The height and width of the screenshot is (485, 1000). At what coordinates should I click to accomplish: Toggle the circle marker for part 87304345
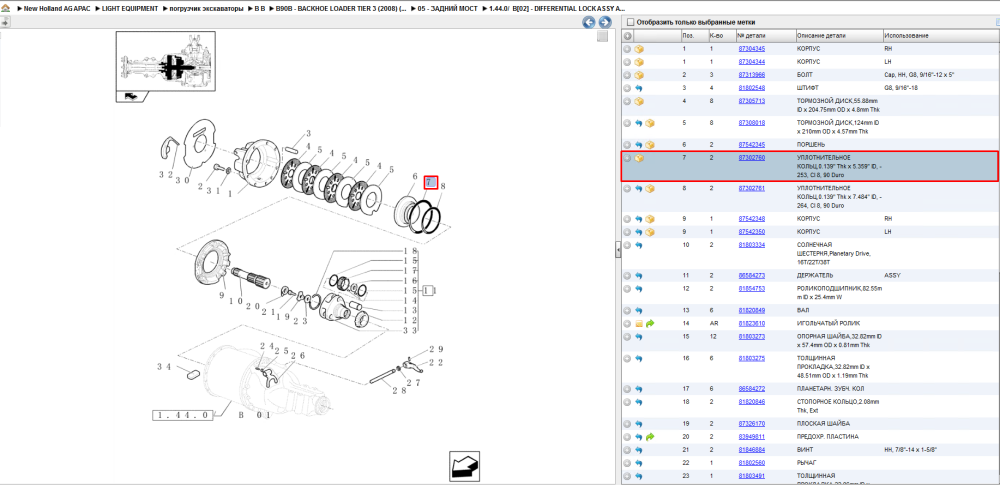tap(628, 48)
